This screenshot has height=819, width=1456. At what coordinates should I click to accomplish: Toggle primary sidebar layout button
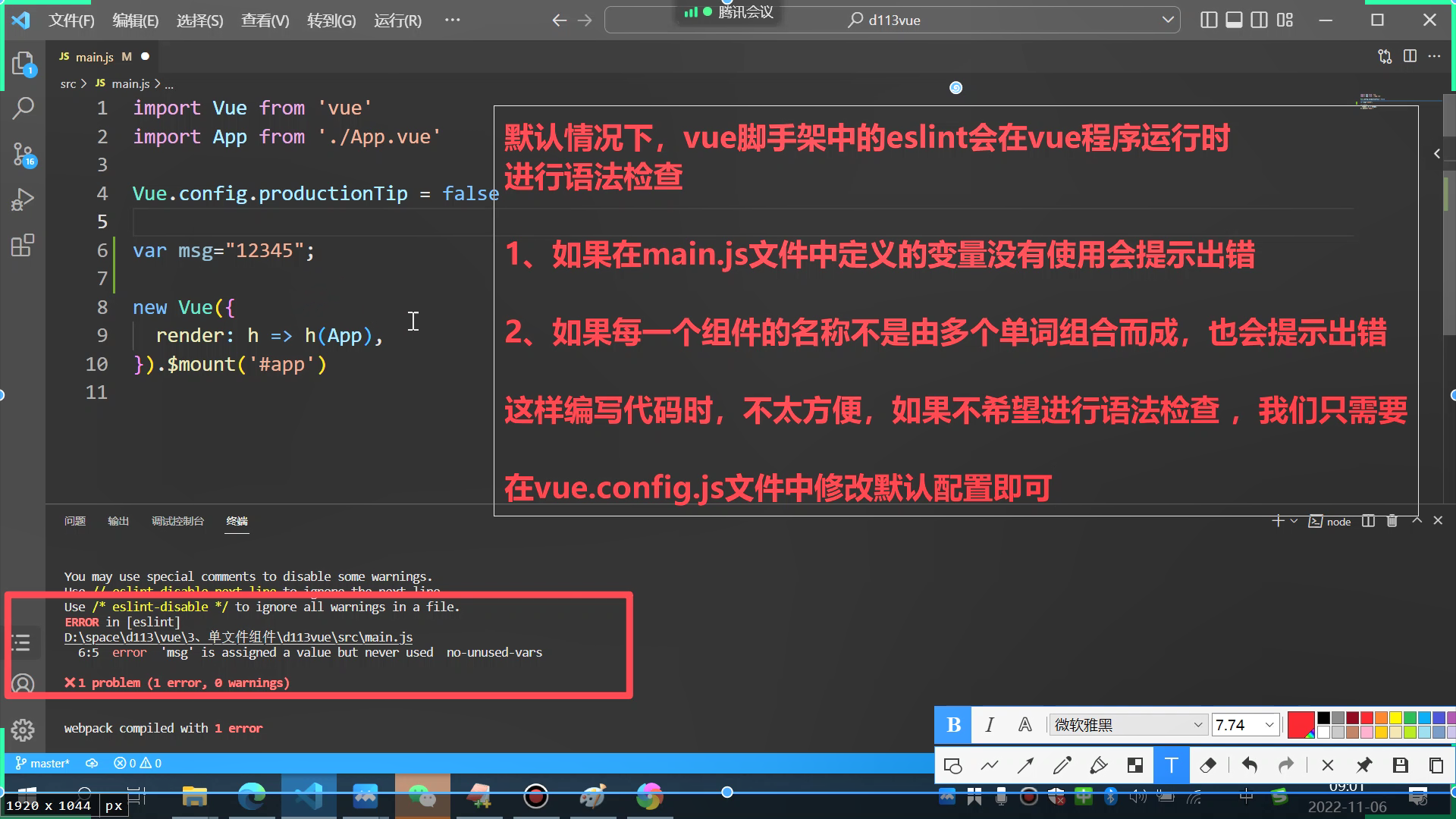pos(1209,20)
